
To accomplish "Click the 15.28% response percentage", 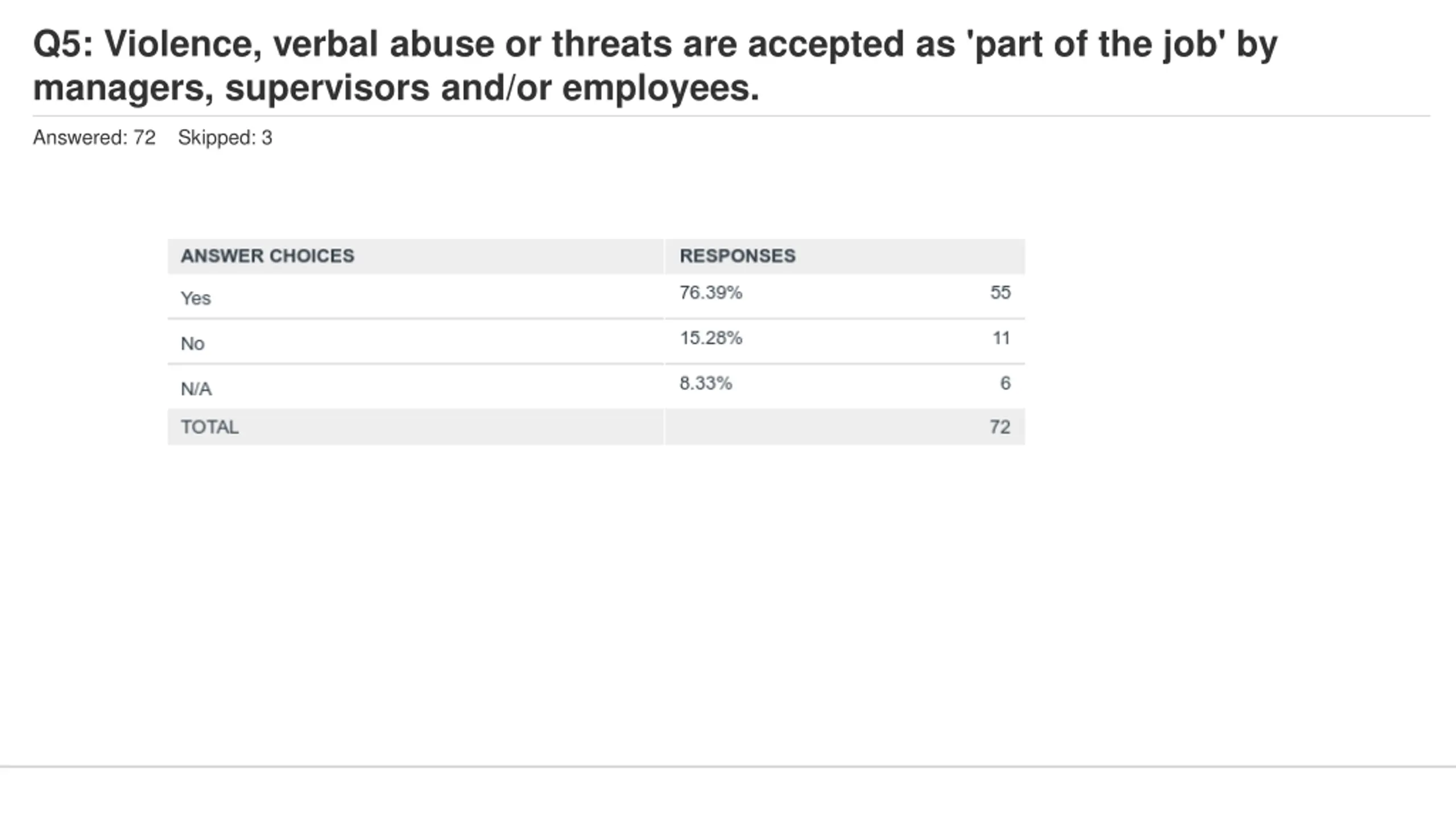I will point(711,338).
